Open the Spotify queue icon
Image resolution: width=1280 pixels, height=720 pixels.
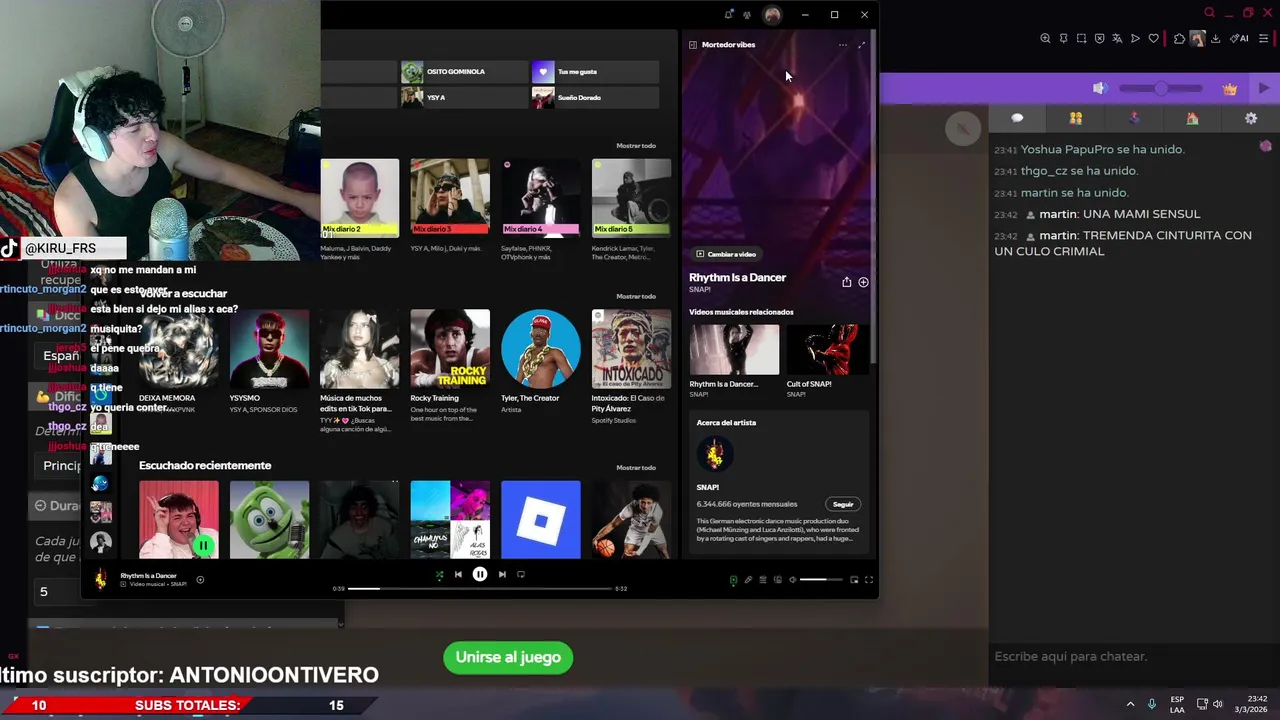click(763, 580)
